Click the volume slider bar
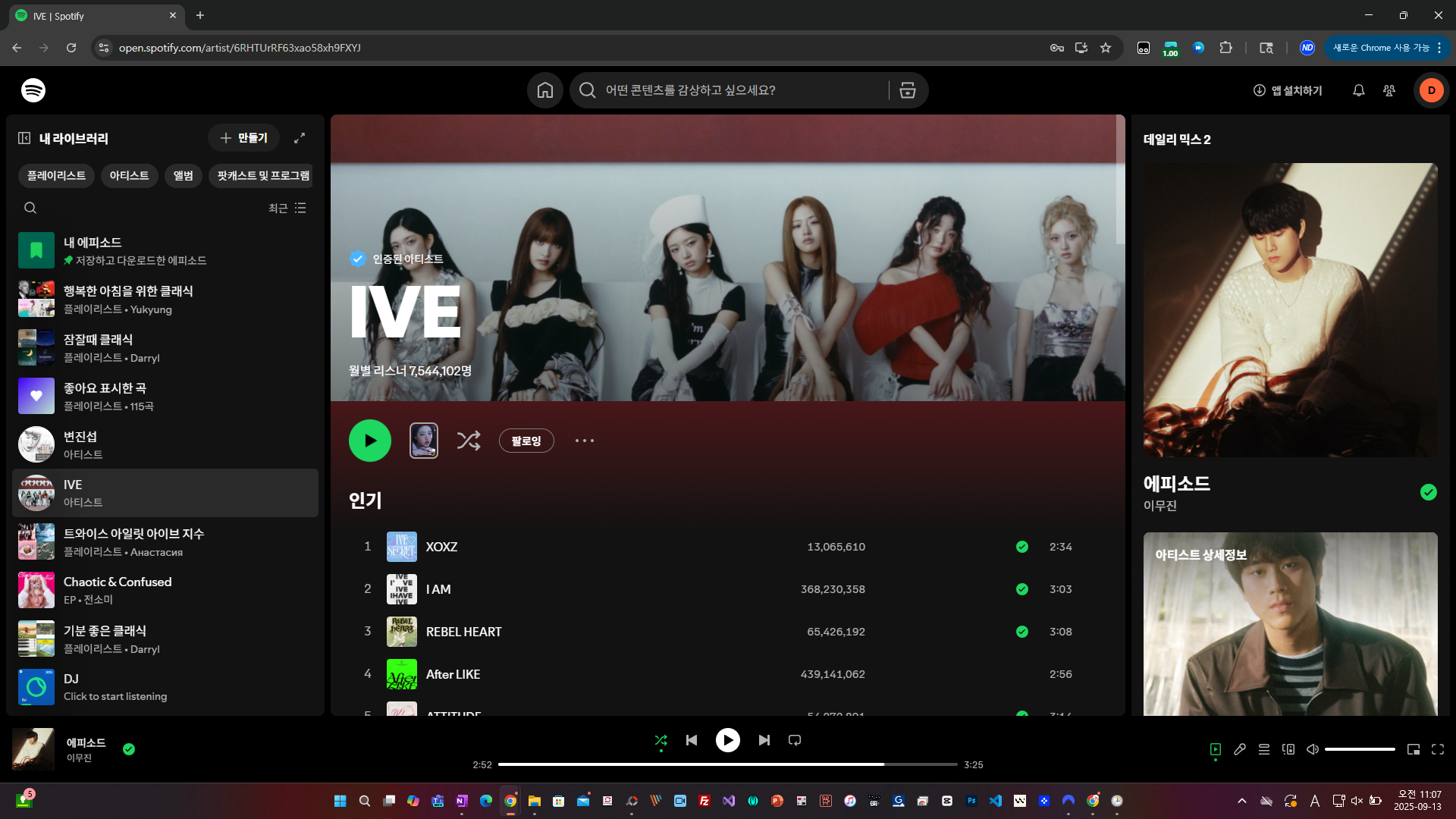1456x819 pixels. (1359, 749)
